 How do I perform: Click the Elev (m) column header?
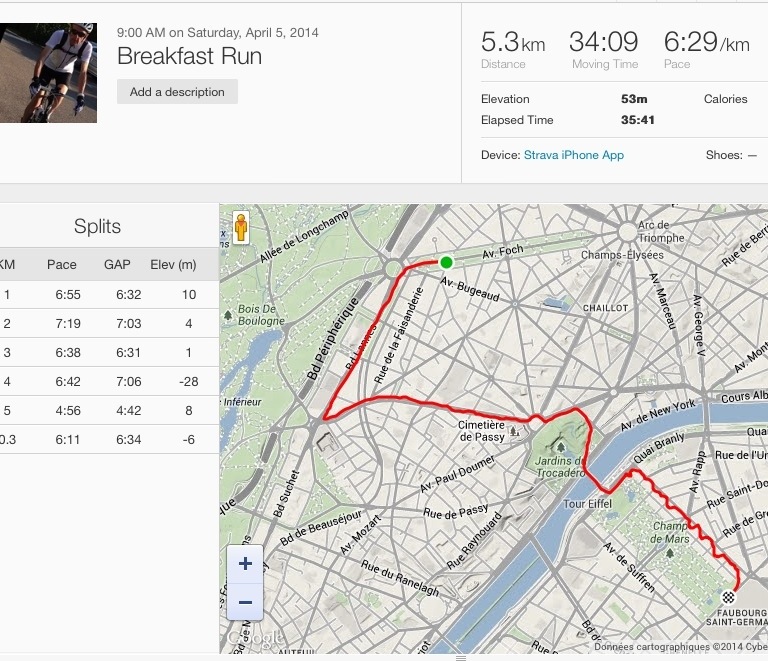coord(173,265)
